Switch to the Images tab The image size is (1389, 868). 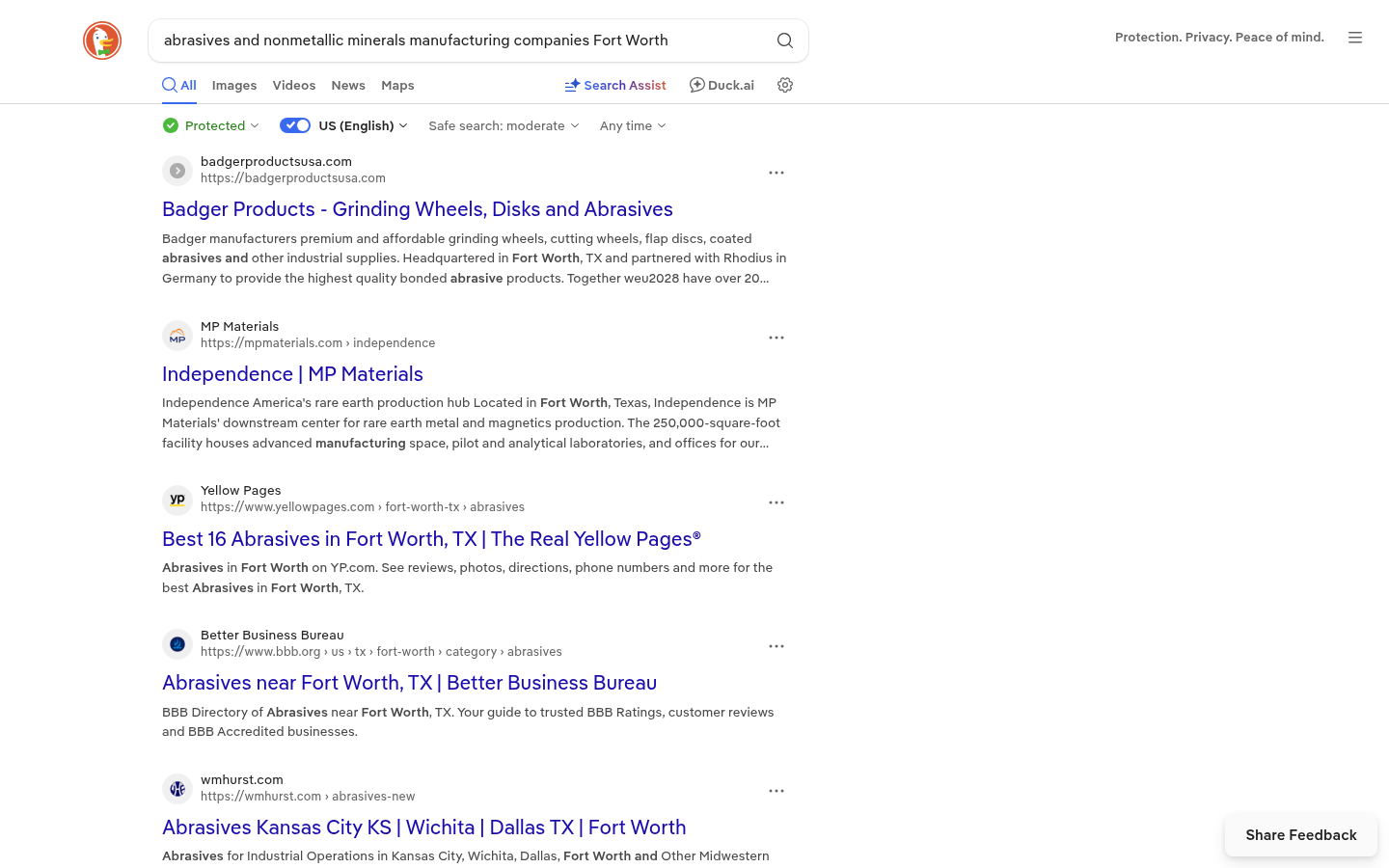tap(234, 85)
